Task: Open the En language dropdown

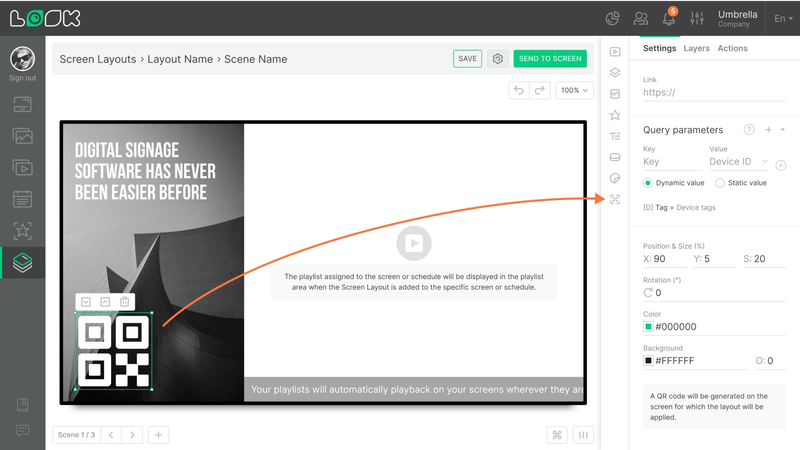Action: tap(783, 18)
